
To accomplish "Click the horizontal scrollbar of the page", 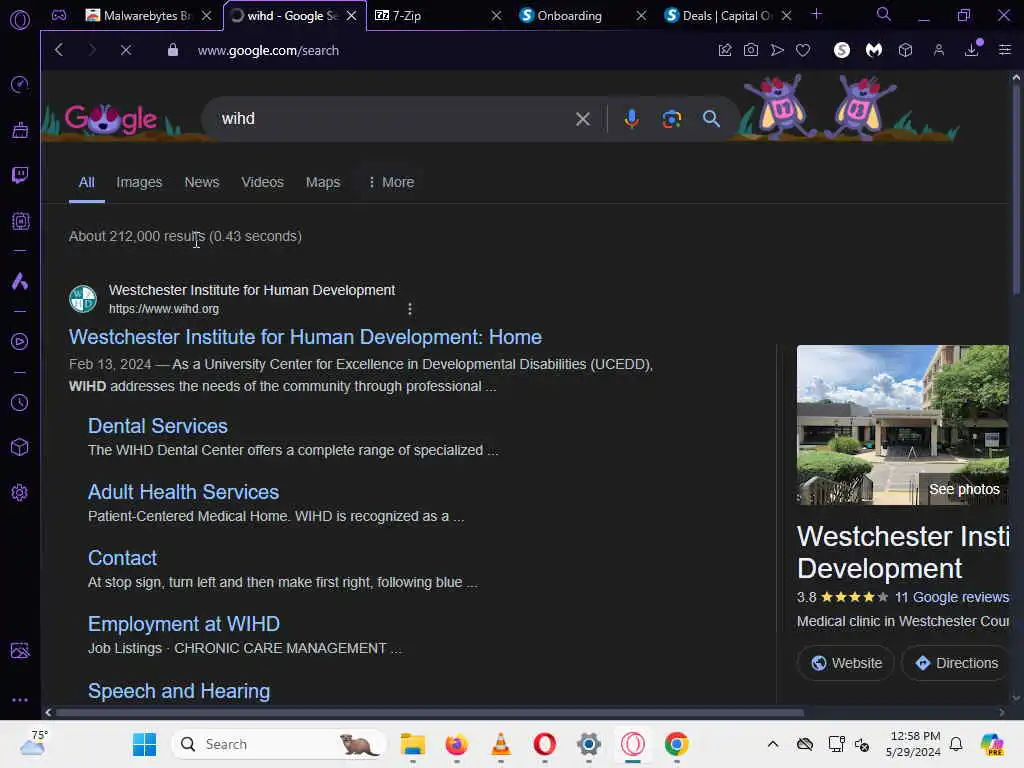I will [x=430, y=712].
